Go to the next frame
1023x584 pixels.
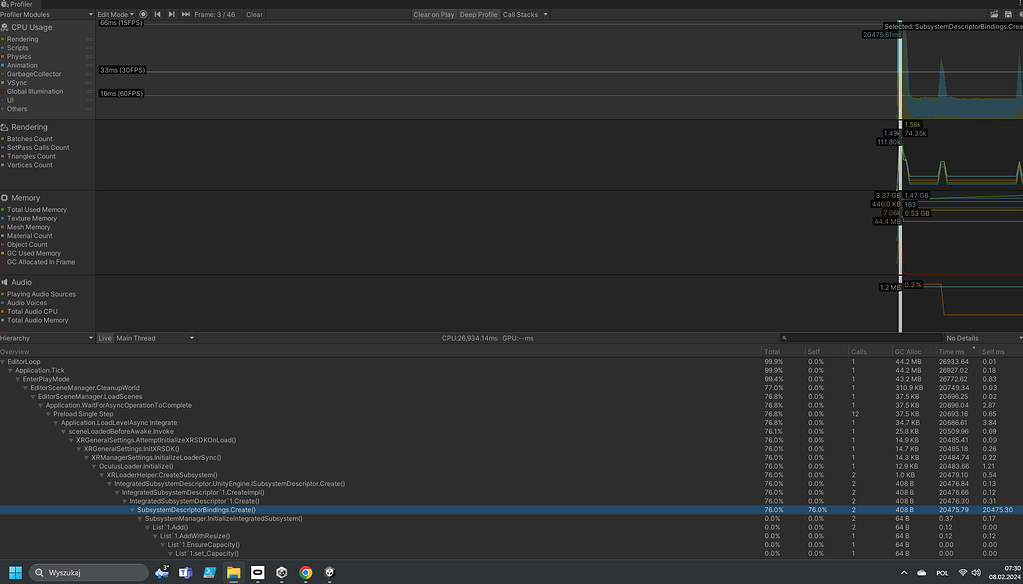170,14
